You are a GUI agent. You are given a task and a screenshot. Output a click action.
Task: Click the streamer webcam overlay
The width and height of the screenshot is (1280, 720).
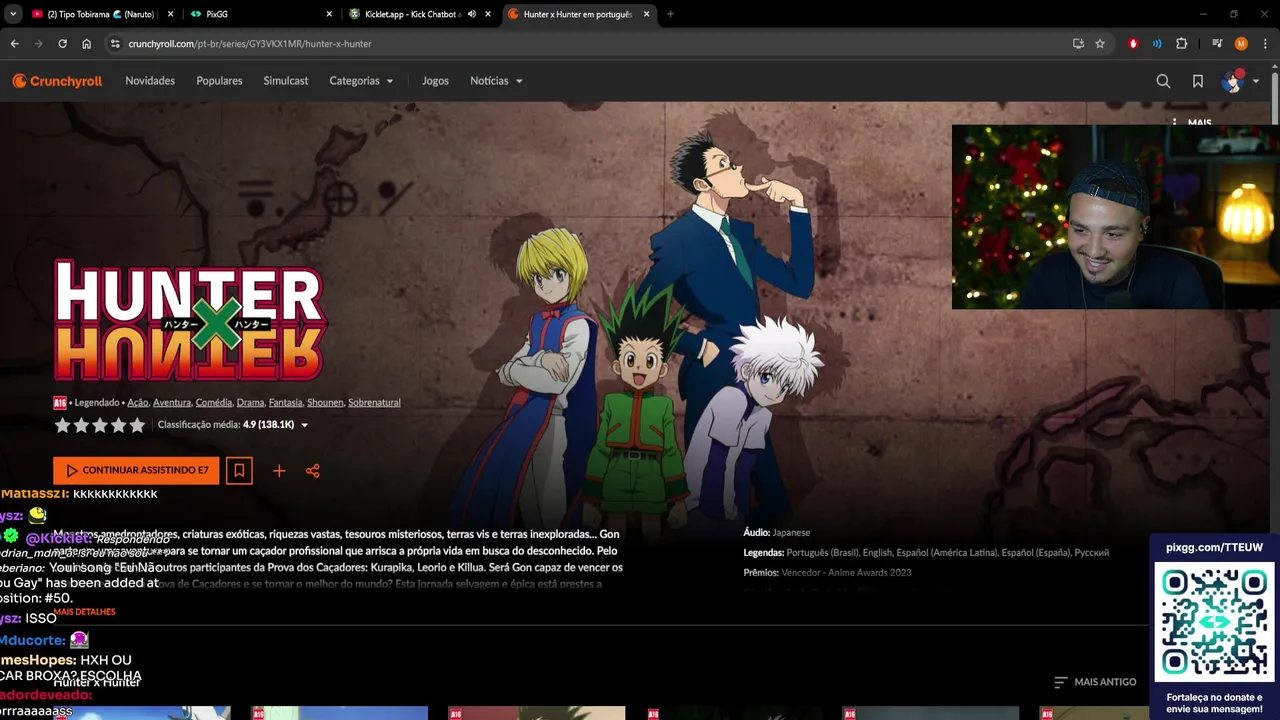coord(1115,217)
